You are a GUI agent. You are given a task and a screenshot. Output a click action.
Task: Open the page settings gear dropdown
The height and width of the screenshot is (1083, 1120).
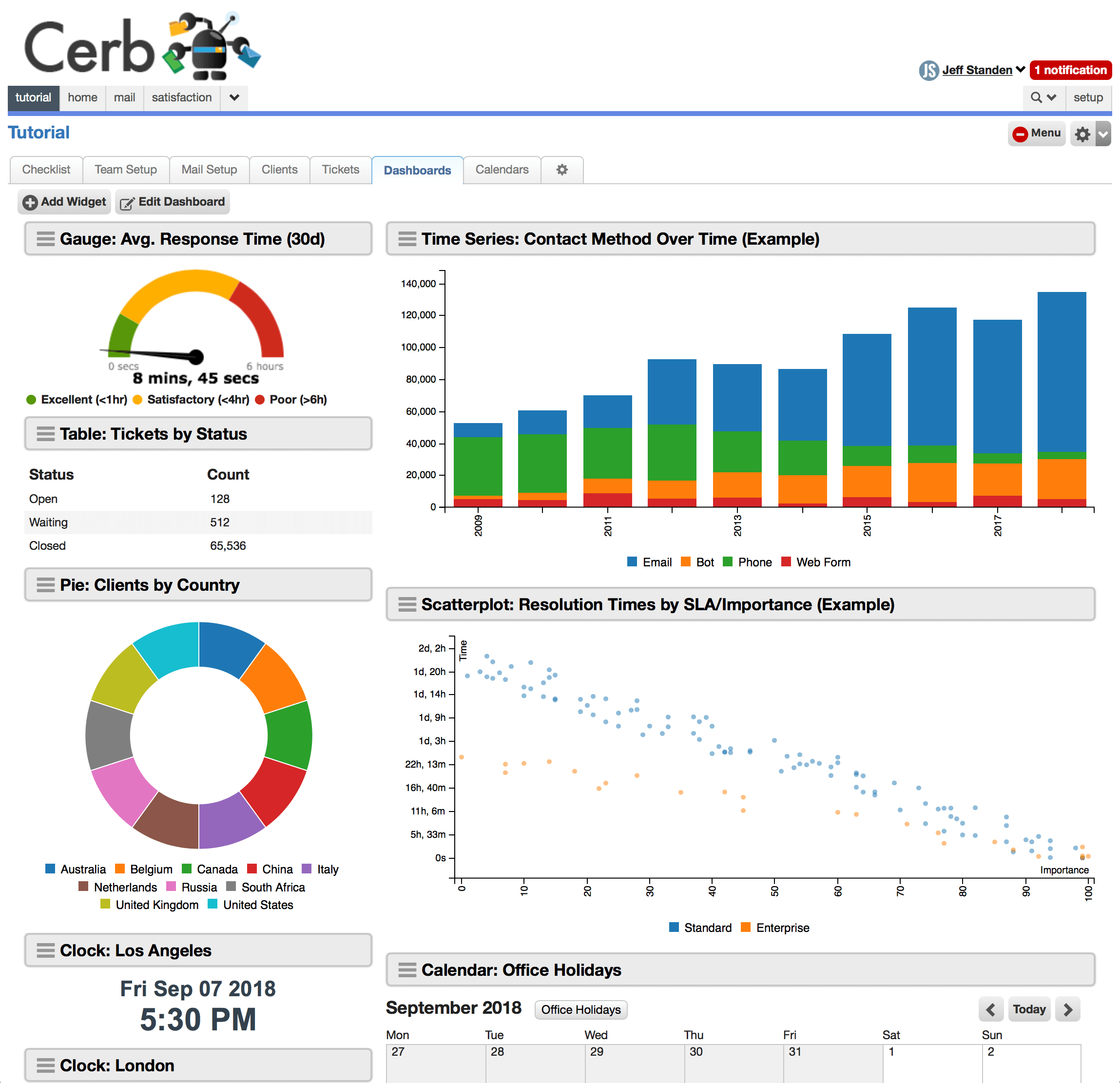pos(1090,135)
